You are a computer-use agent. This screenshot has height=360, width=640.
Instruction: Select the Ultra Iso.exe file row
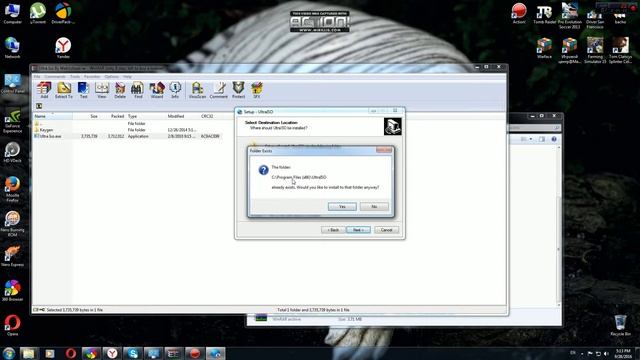(x=128, y=136)
